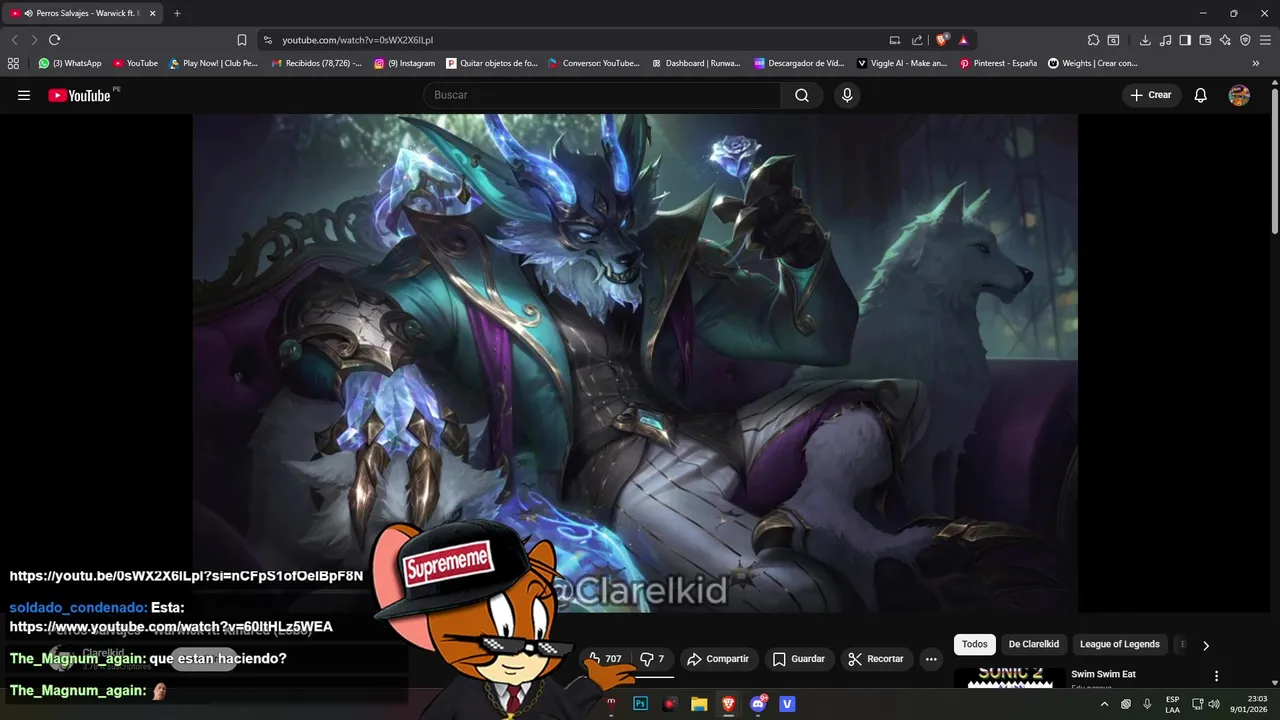Start voice search with microphone icon
This screenshot has width=1280, height=720.
pos(847,95)
